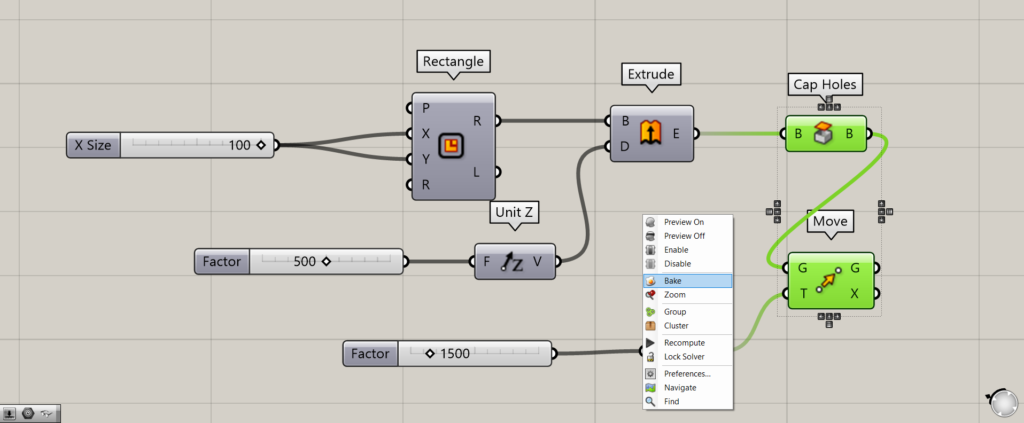Click the hexagon icon in bottom-left toolbar
The image size is (1024, 423).
point(28,412)
